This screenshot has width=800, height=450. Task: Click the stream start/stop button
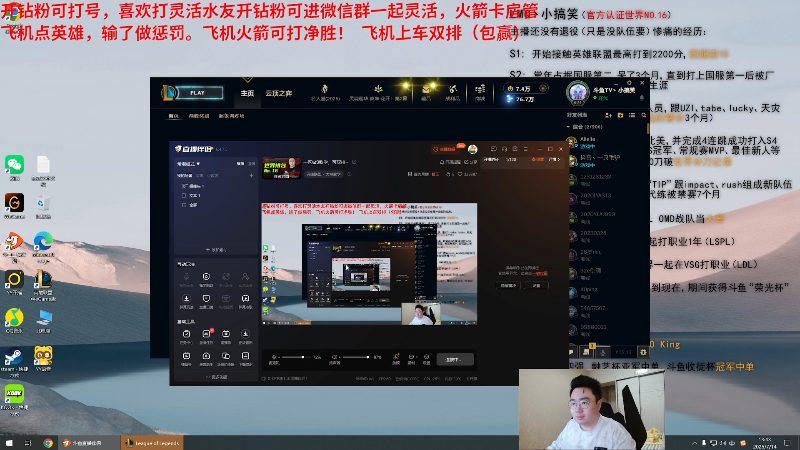point(455,360)
